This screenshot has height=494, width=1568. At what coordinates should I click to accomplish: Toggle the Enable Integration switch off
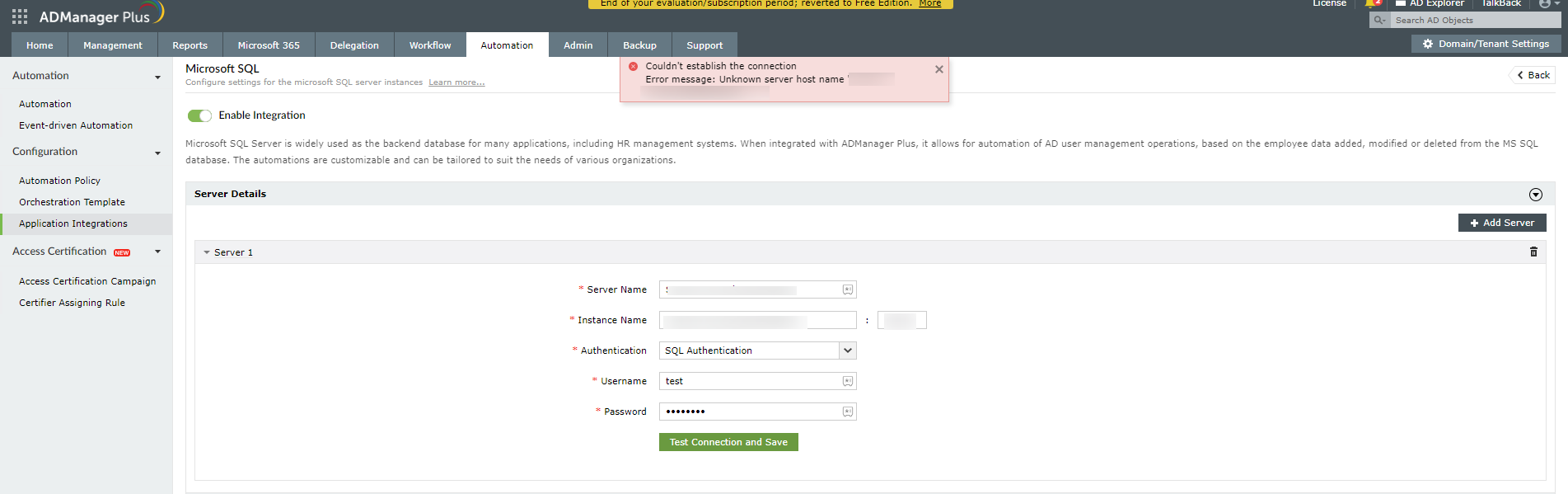[199, 115]
